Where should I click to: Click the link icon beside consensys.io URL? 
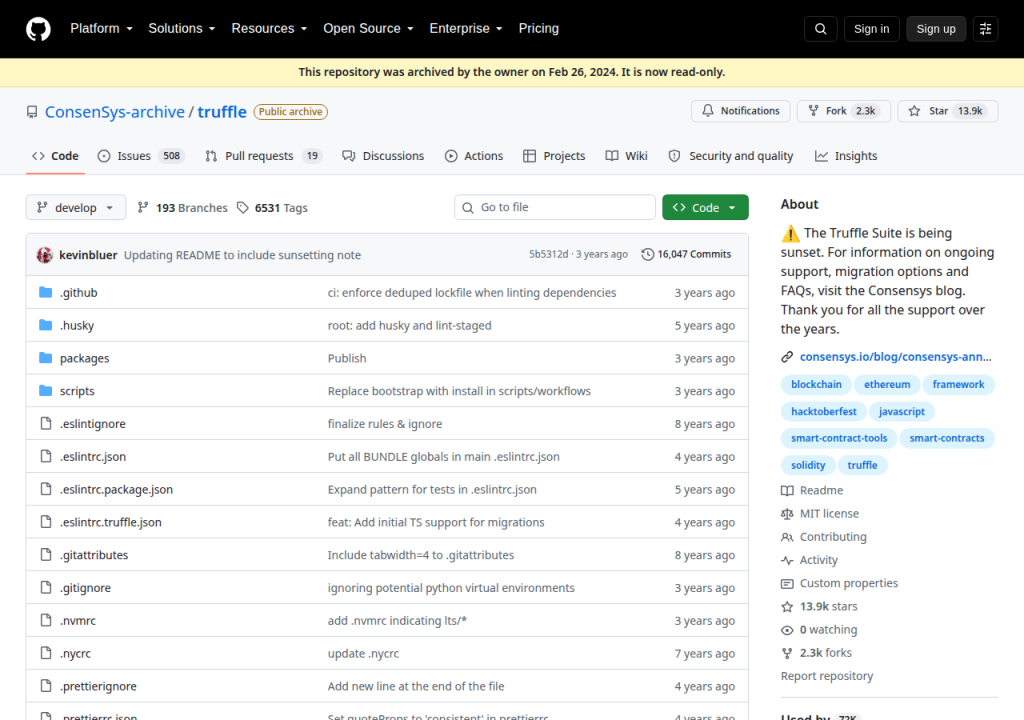[787, 357]
